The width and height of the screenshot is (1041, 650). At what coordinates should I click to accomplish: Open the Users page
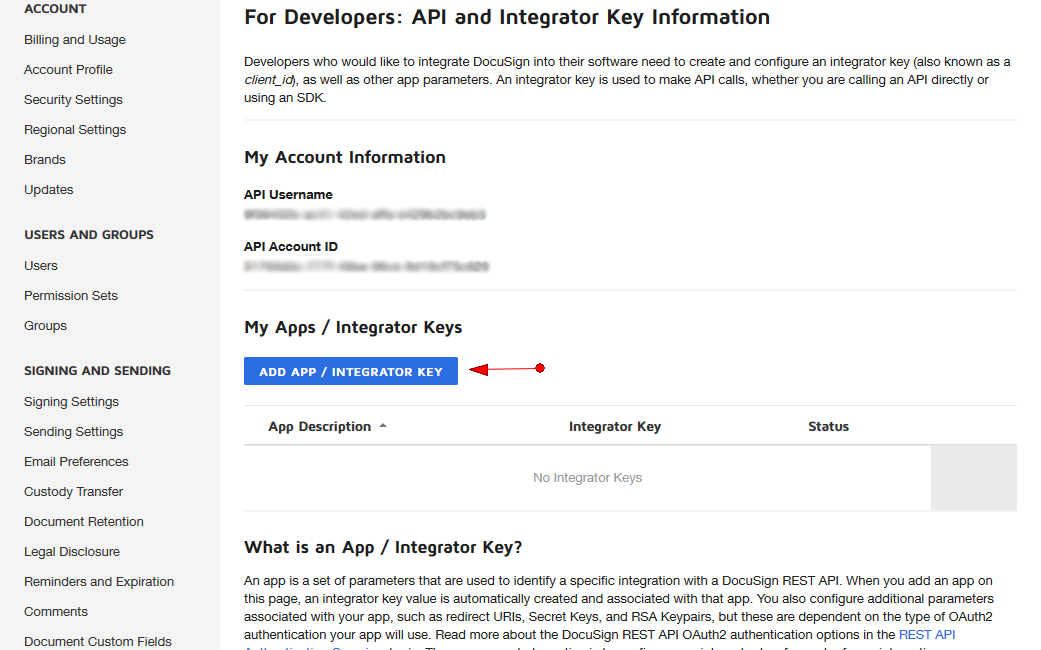coord(40,266)
